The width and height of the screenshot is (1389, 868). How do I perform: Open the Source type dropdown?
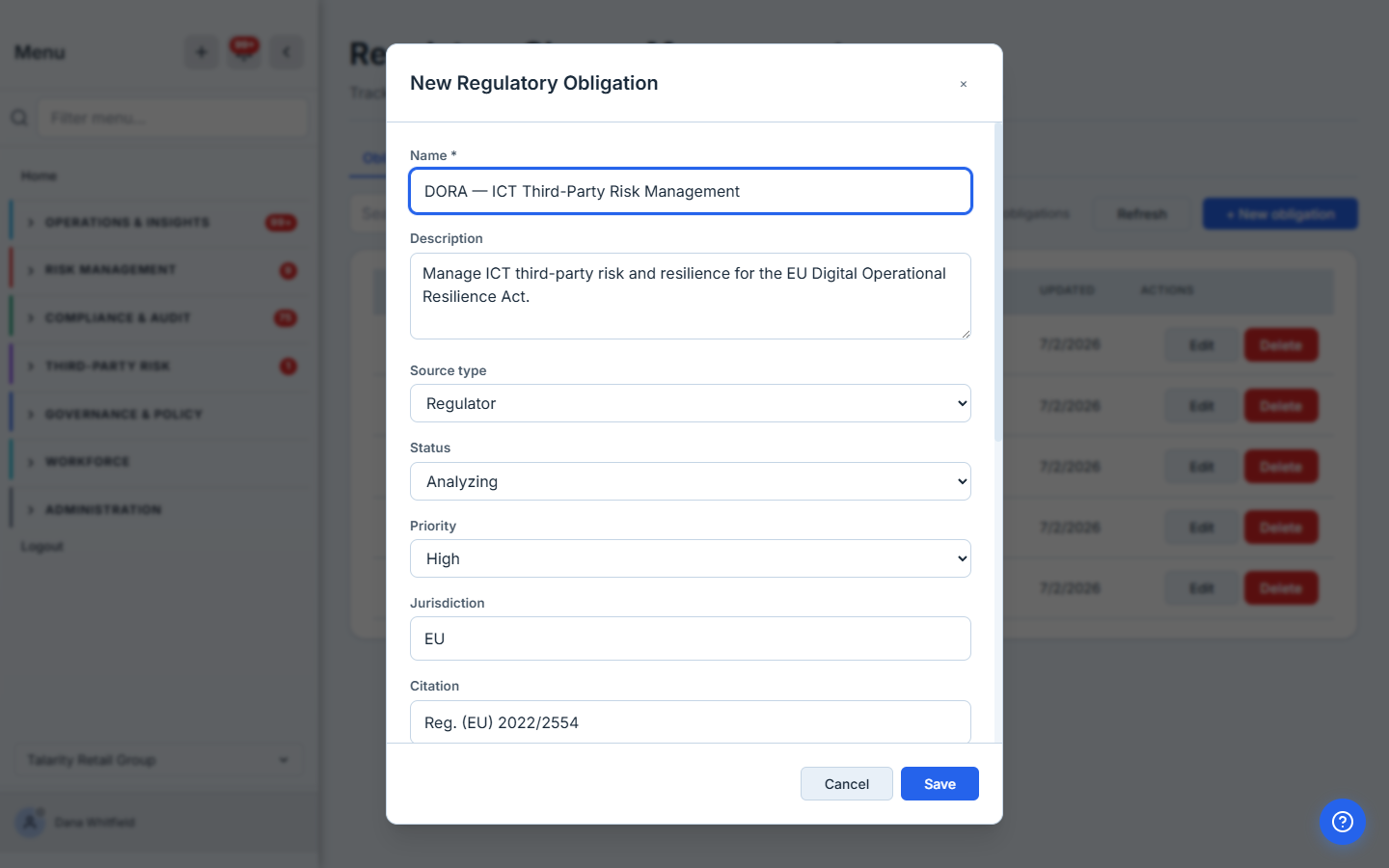(x=691, y=403)
